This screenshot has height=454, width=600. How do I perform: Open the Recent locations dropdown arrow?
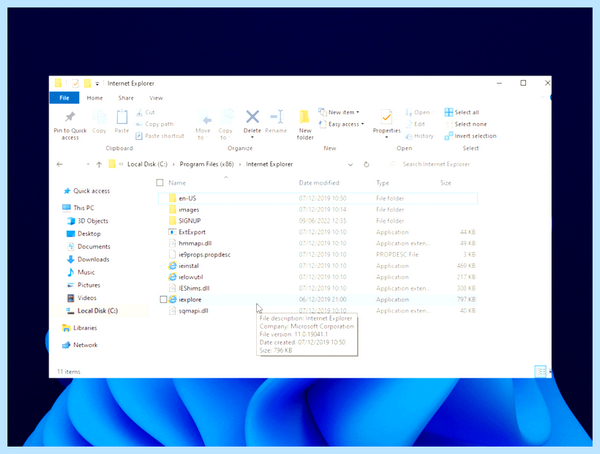pyautogui.click(x=88, y=164)
